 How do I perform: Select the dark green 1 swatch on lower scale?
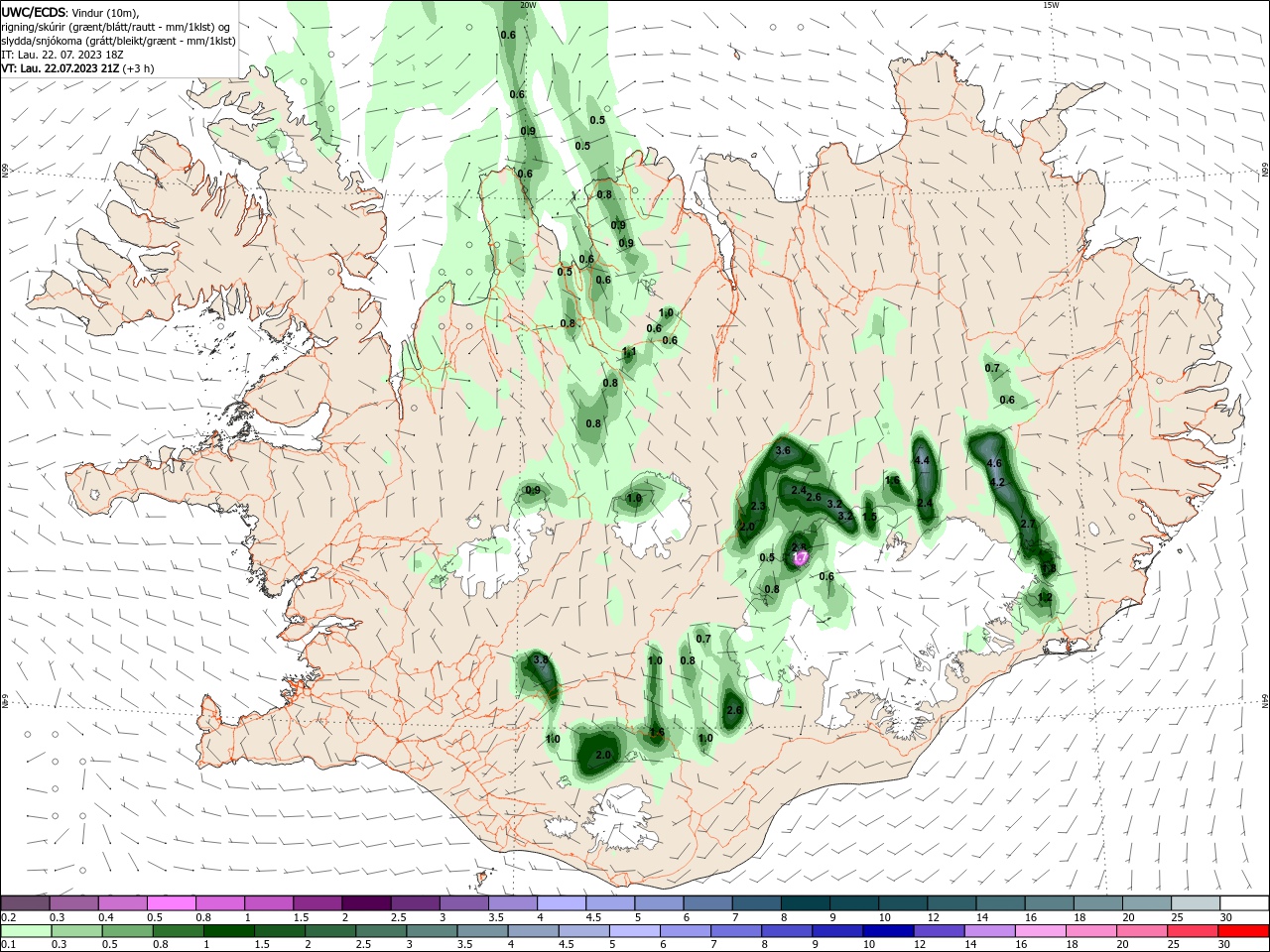pos(227,931)
